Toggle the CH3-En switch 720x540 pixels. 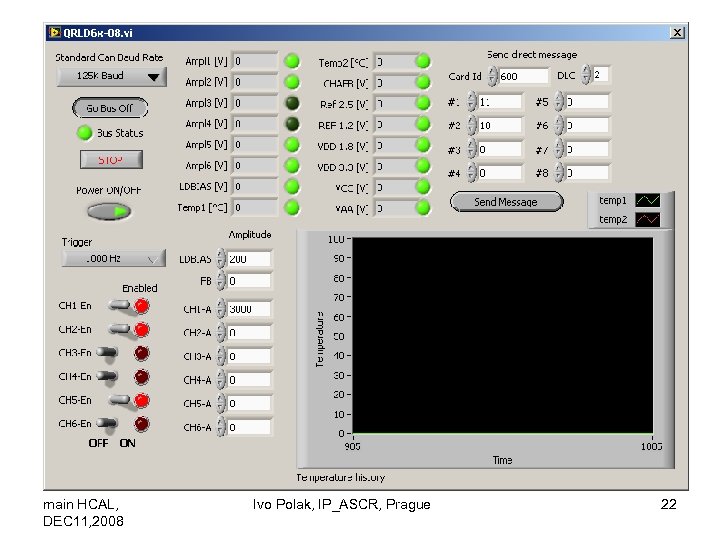(x=107, y=353)
